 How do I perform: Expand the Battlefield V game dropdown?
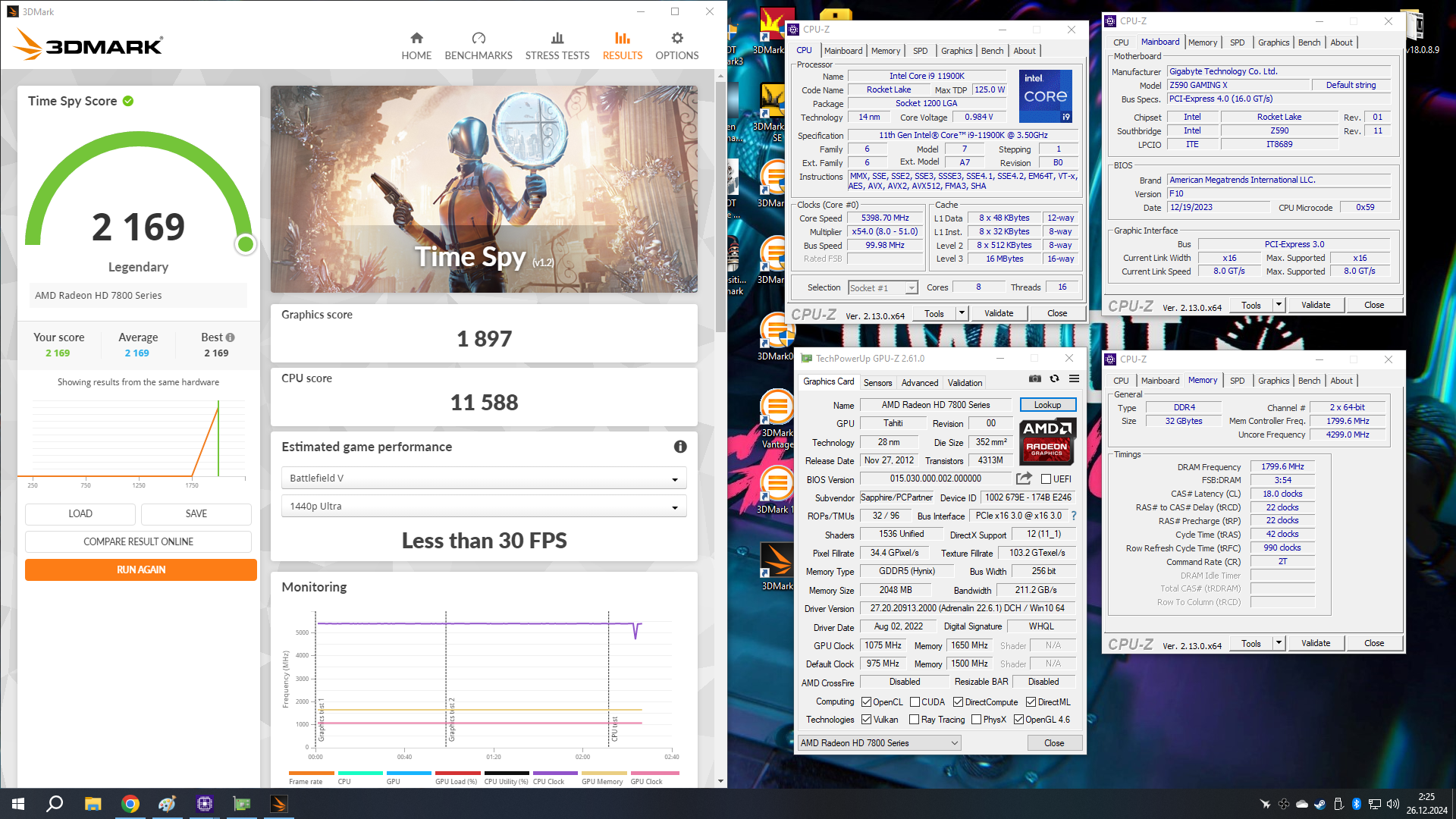(x=484, y=479)
